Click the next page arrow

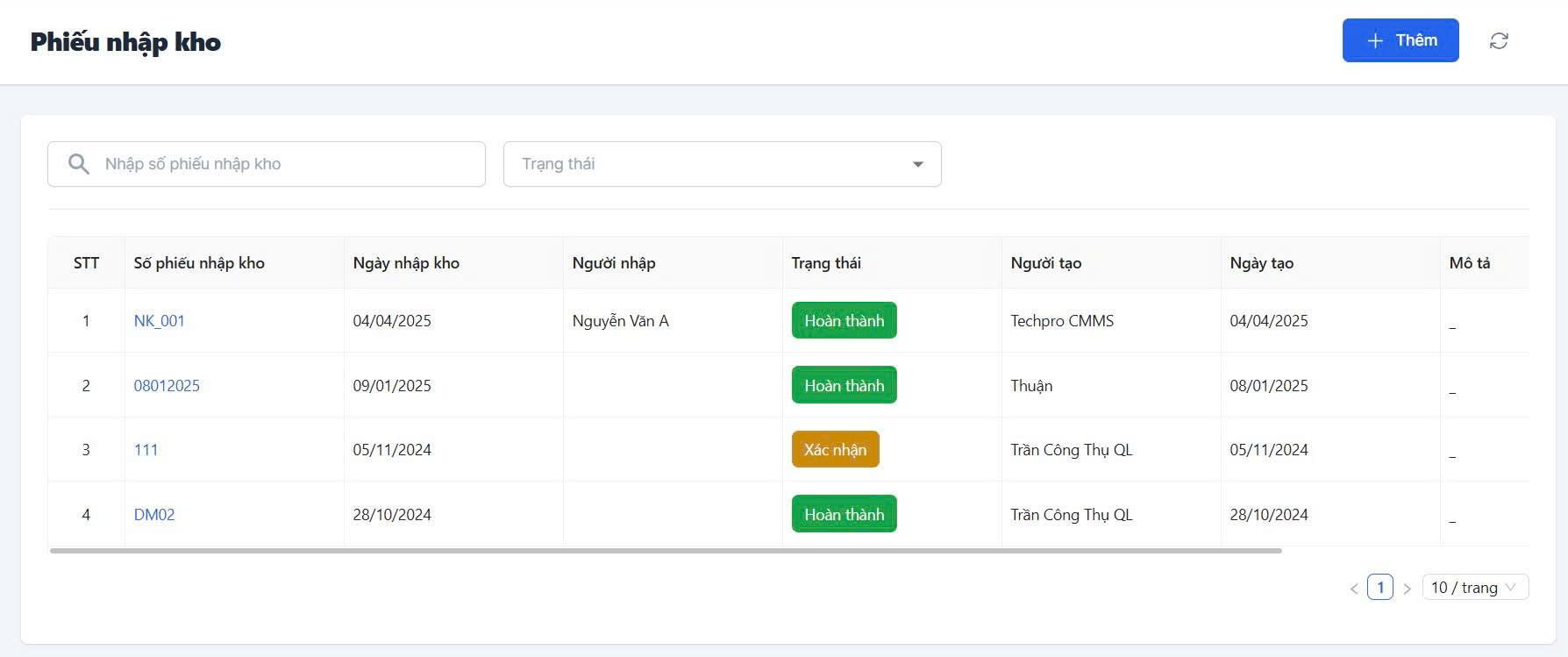click(1407, 589)
